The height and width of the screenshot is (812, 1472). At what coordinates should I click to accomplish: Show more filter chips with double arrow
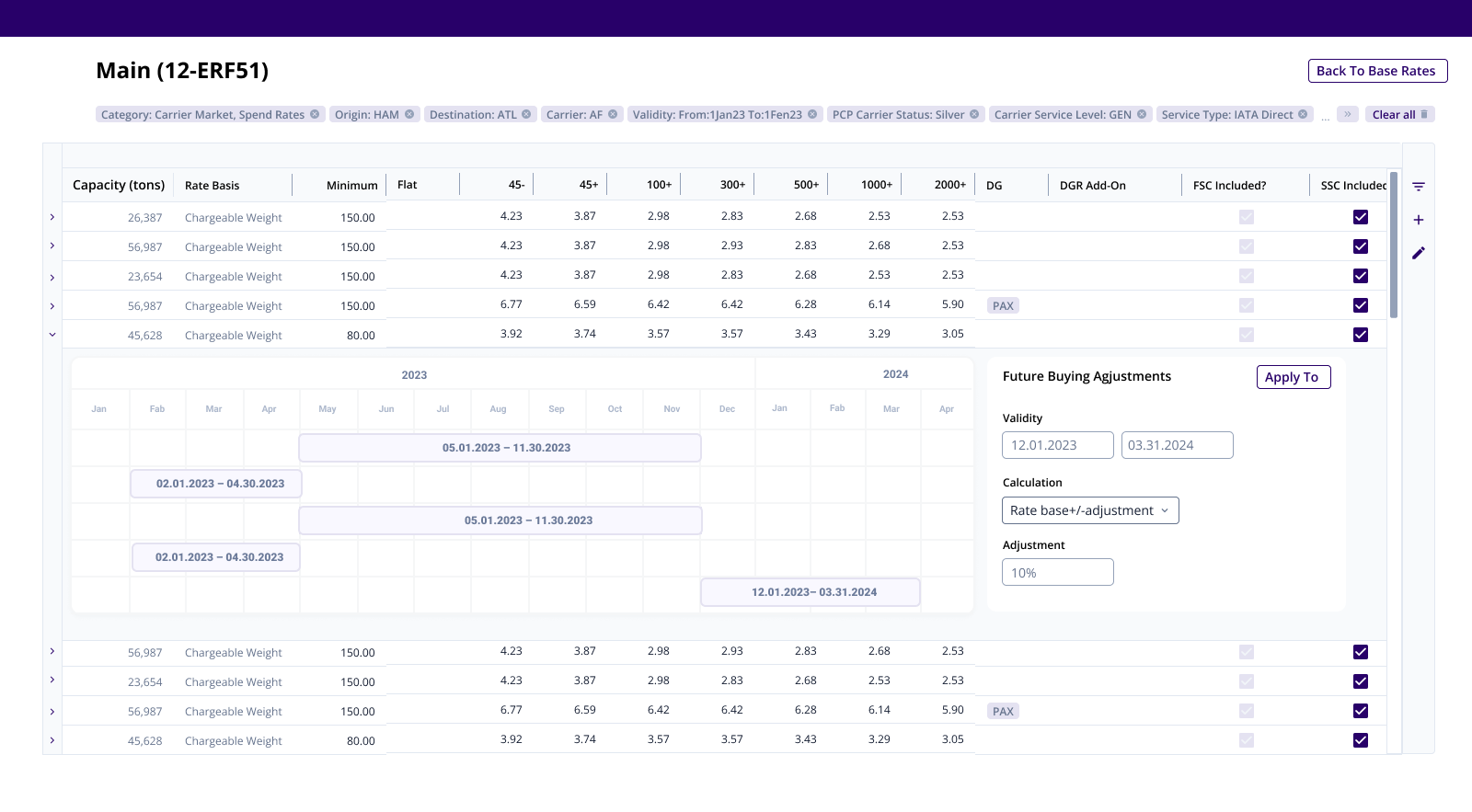click(1348, 114)
